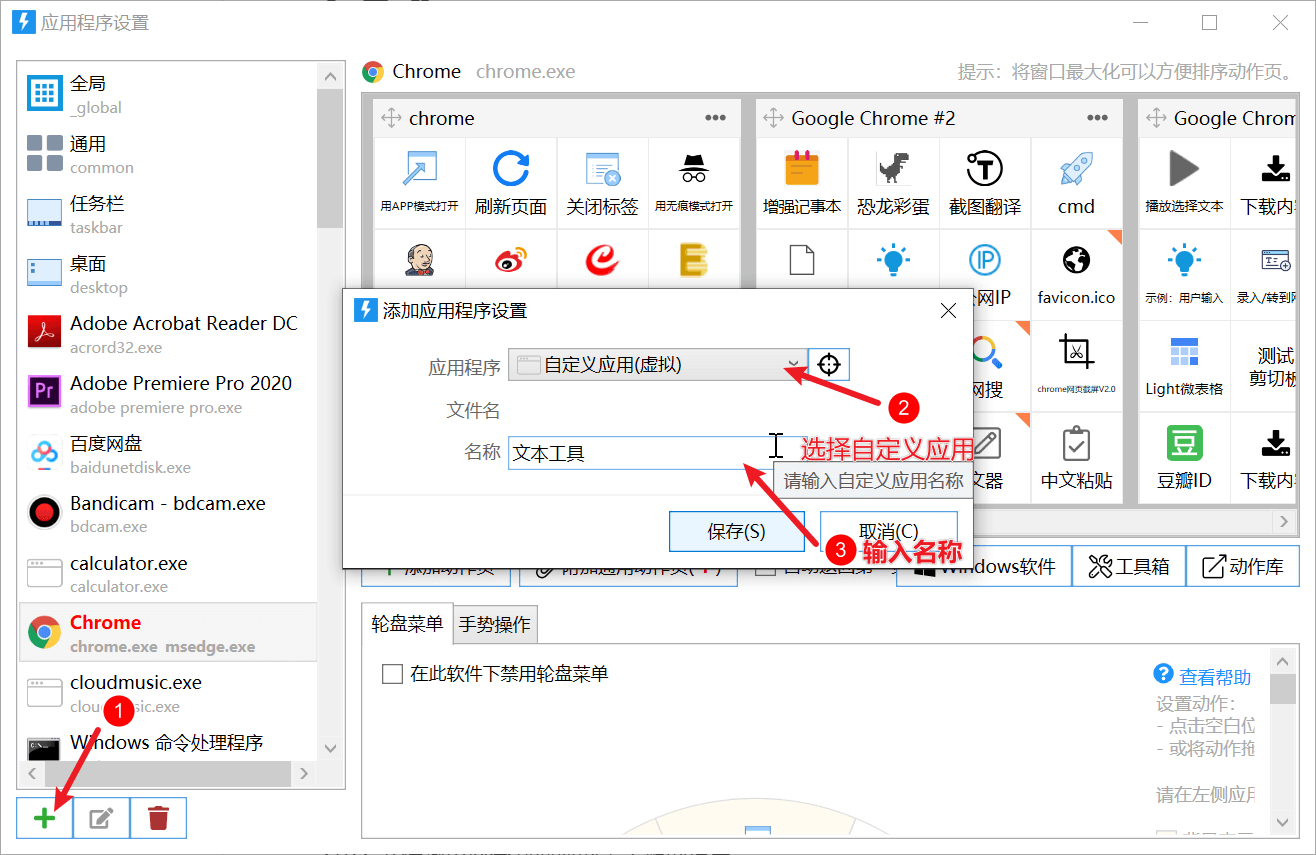
Task: Open the 用APP模式打开 action
Action: click(419, 183)
